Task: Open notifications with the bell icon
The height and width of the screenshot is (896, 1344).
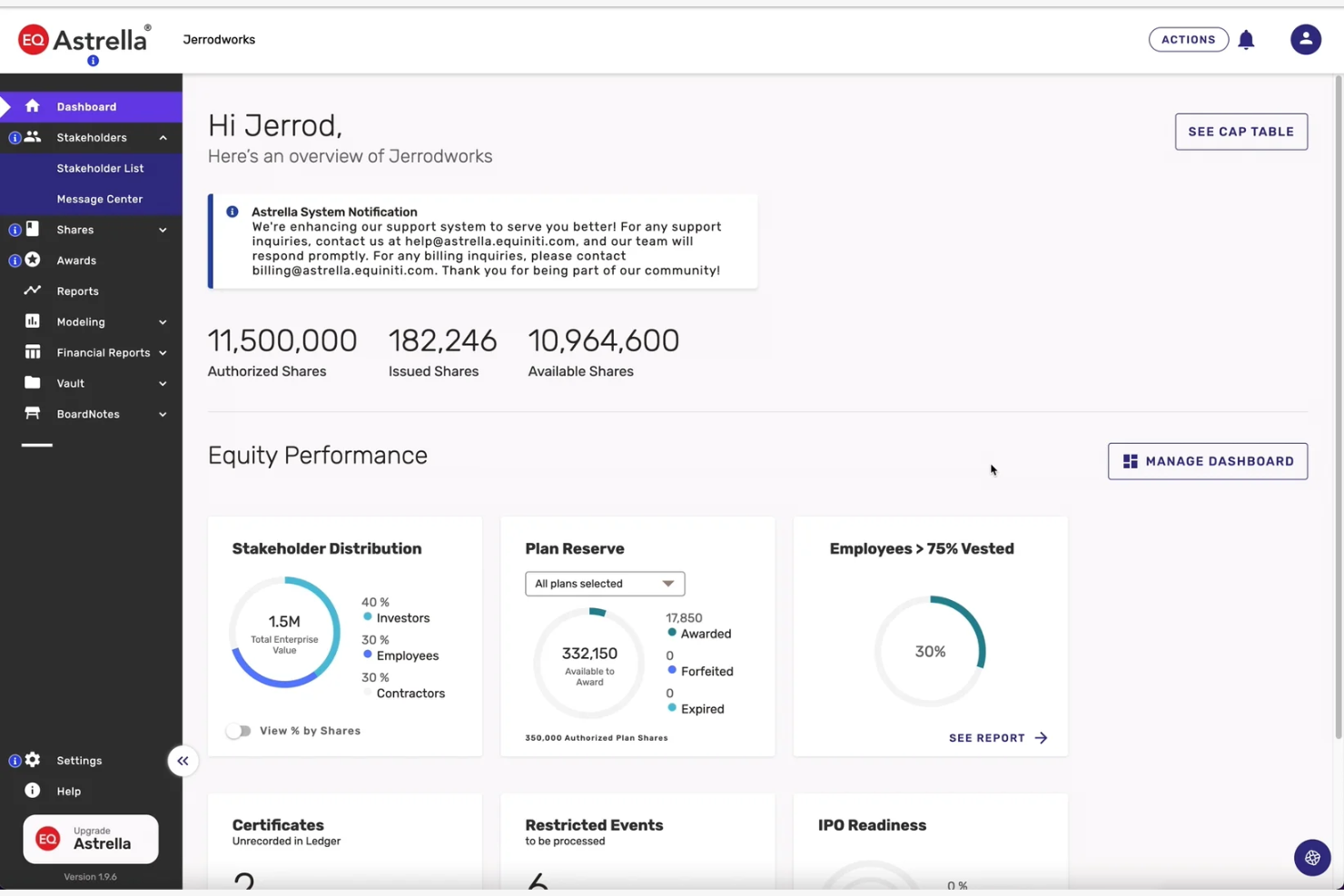Action: click(1246, 39)
